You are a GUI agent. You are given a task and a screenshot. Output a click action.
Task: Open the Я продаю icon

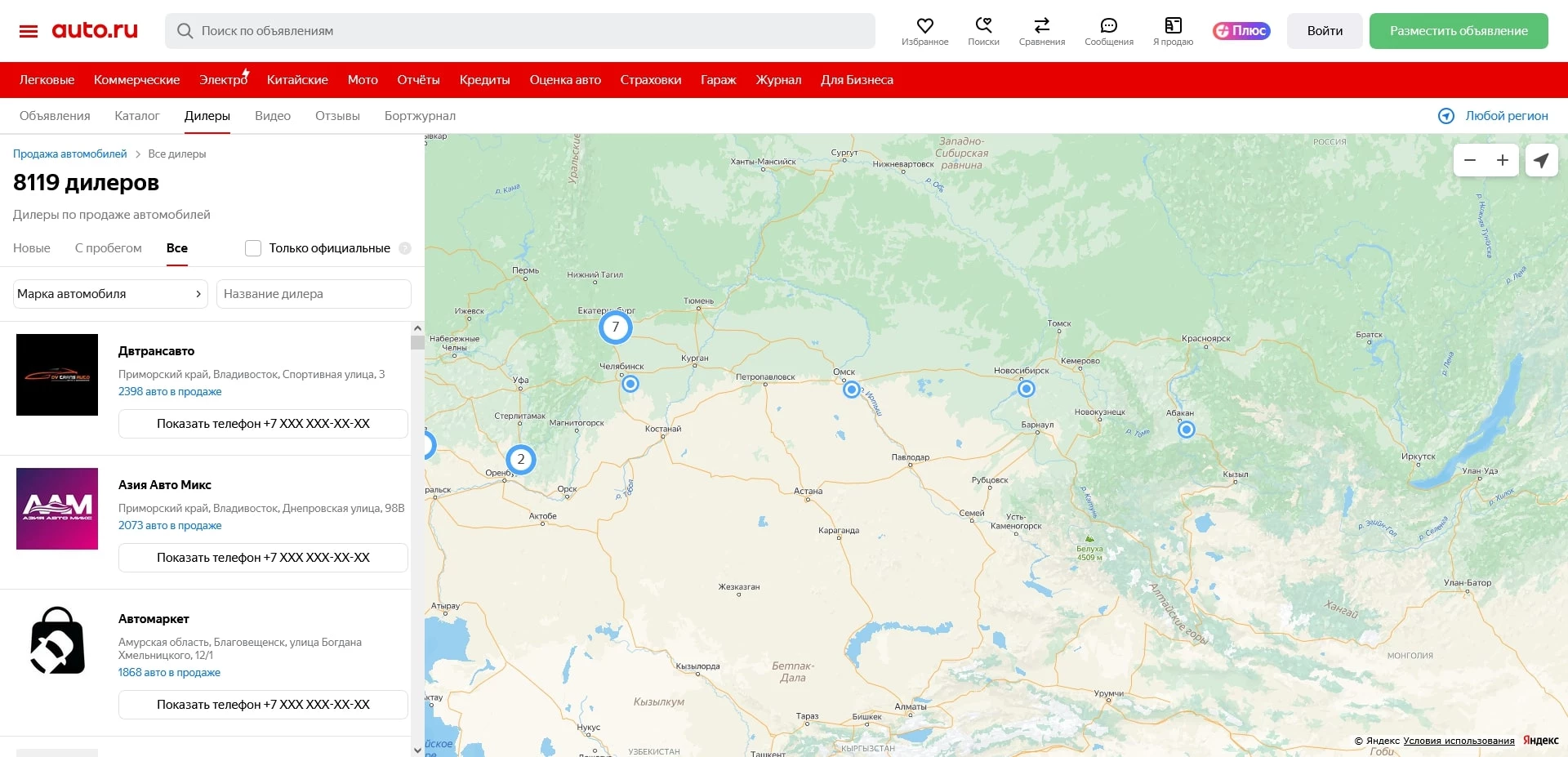pos(1173,26)
